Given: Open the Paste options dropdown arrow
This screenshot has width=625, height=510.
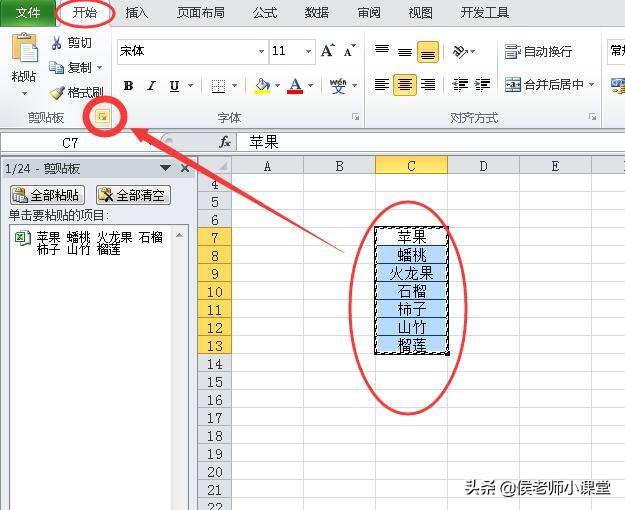Looking at the screenshot, I should pos(24,93).
